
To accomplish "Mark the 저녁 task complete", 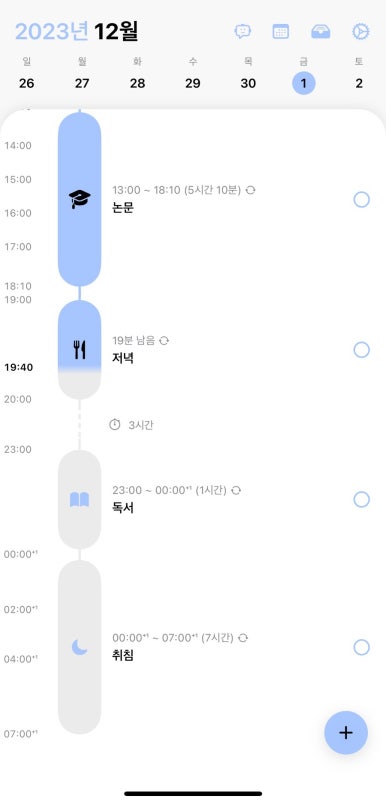I will point(361,350).
